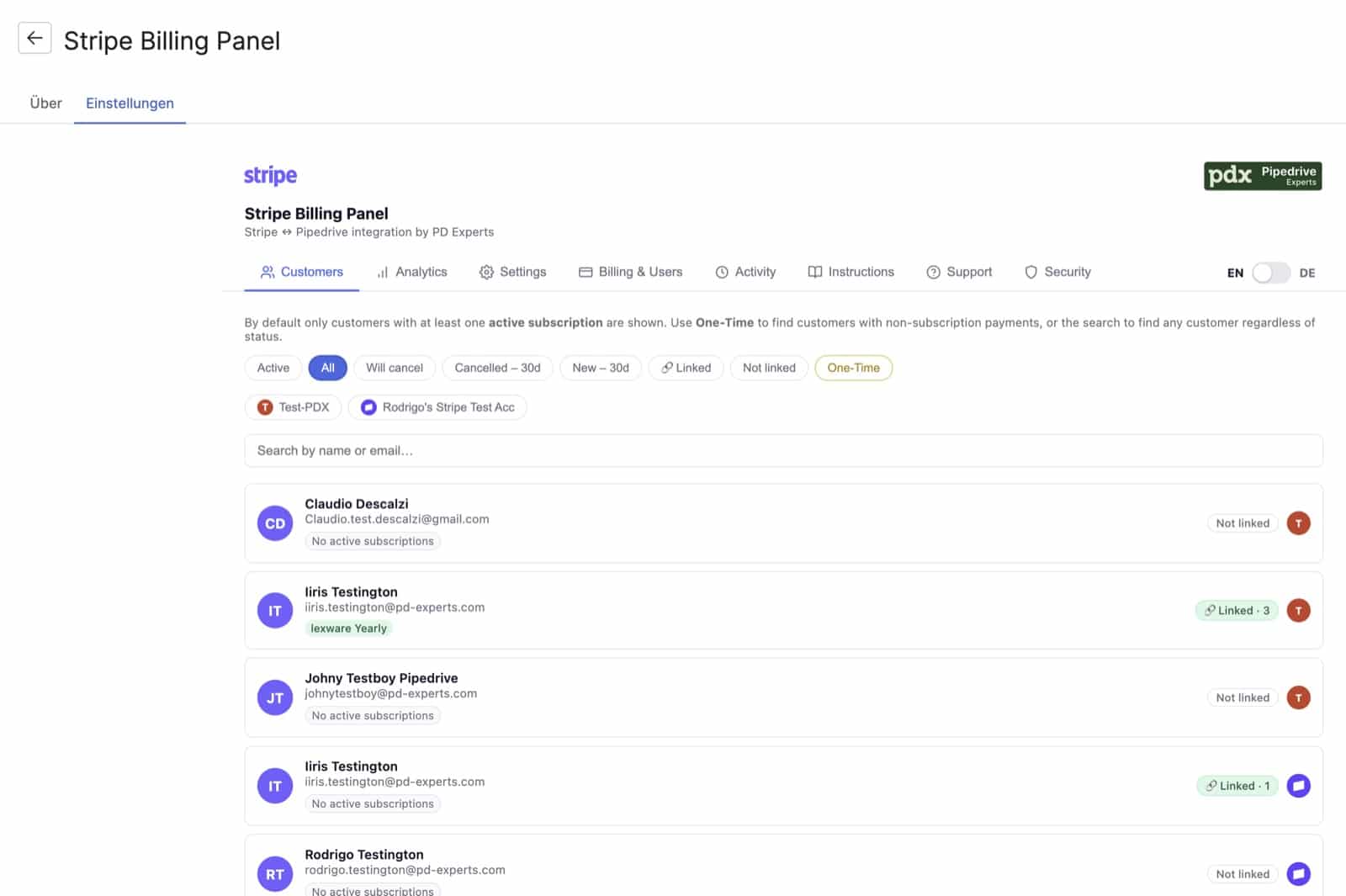
Task: Click red T account icon for Johny Testboy
Action: point(1299,697)
